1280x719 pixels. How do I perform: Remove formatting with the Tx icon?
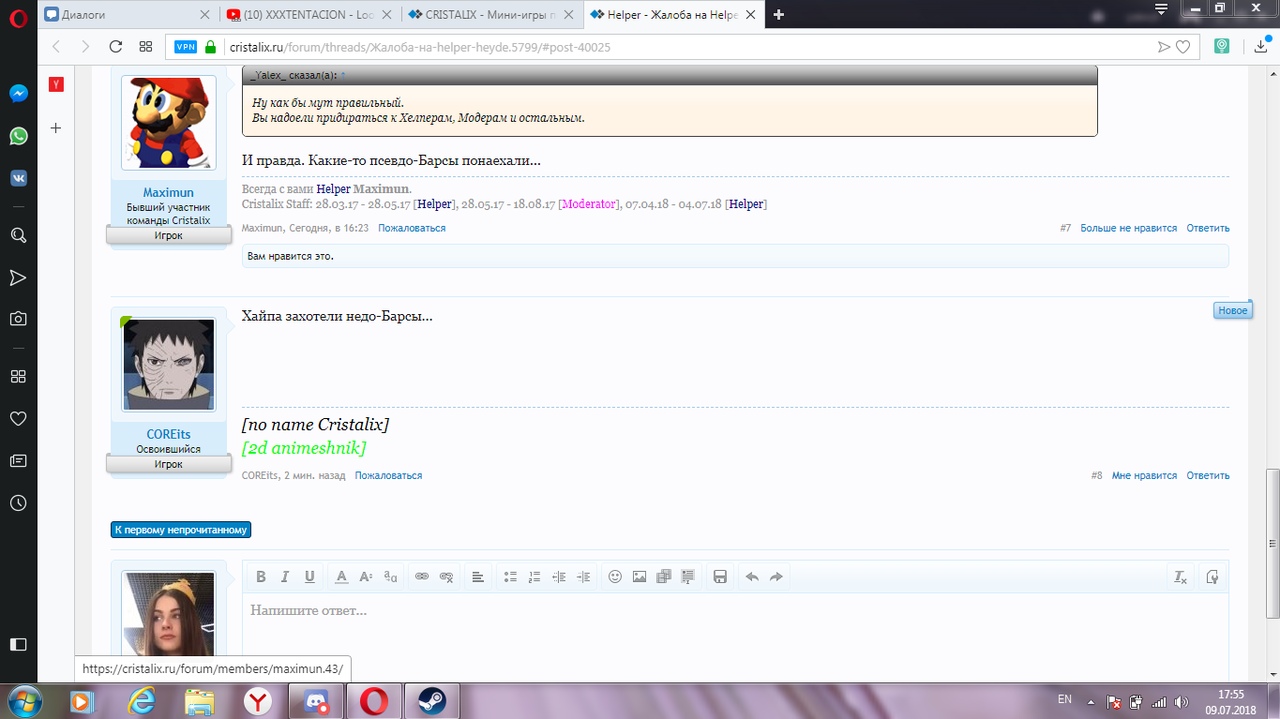(1180, 577)
